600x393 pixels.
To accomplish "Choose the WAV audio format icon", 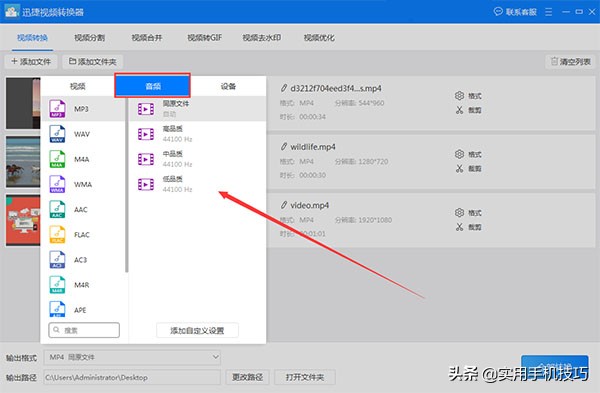I will pyautogui.click(x=57, y=134).
